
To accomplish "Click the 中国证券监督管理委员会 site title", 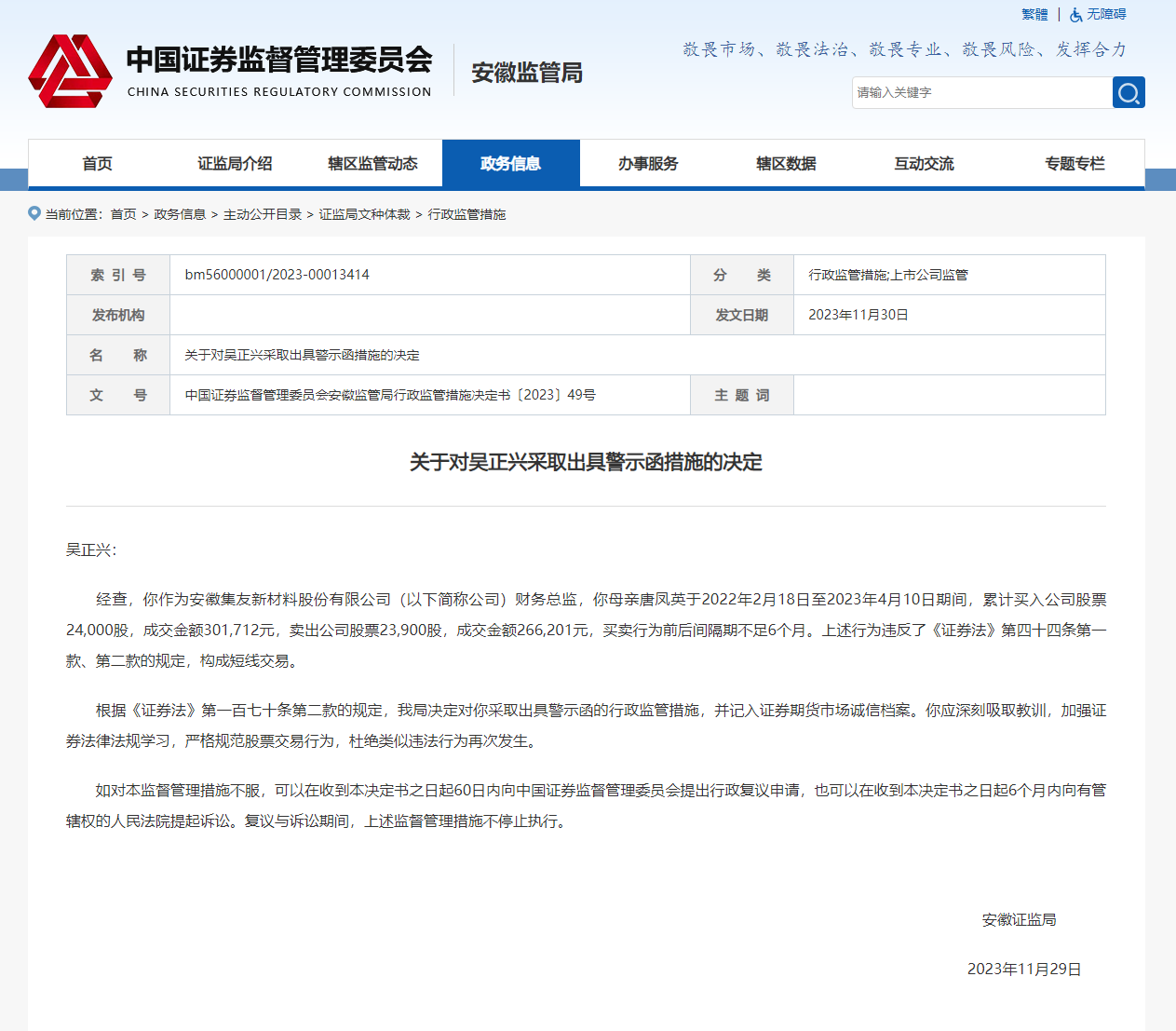I will click(x=279, y=60).
